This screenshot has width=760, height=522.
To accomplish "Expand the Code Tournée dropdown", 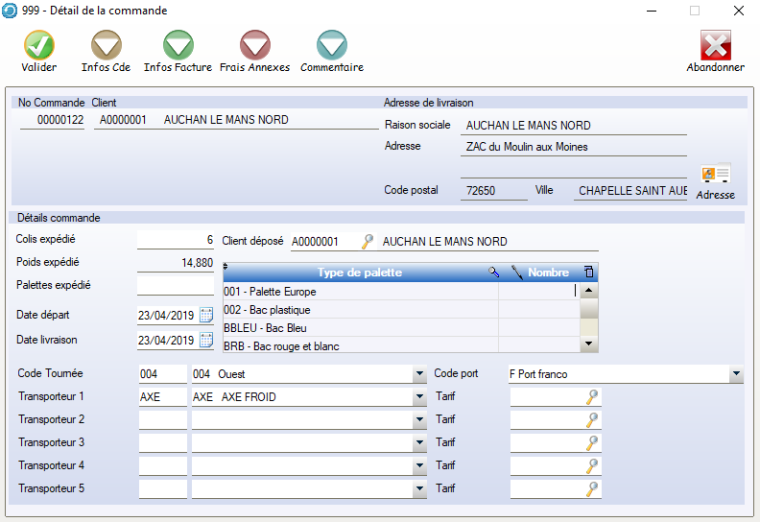I will [419, 374].
